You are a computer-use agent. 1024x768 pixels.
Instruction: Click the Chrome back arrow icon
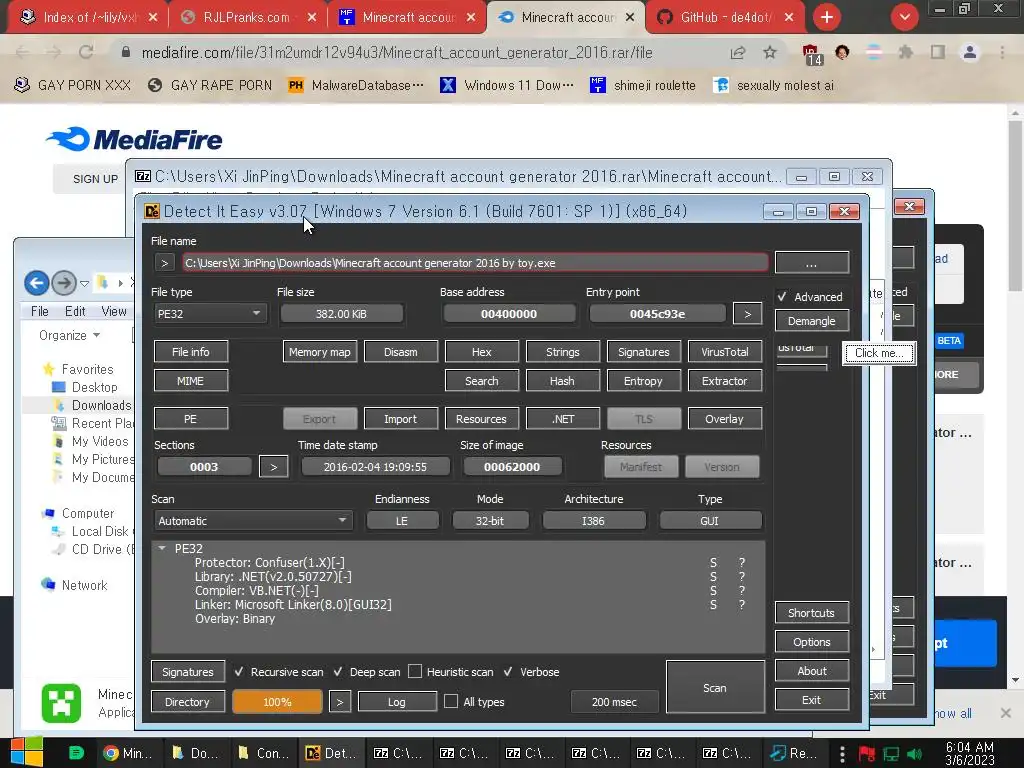tap(23, 52)
